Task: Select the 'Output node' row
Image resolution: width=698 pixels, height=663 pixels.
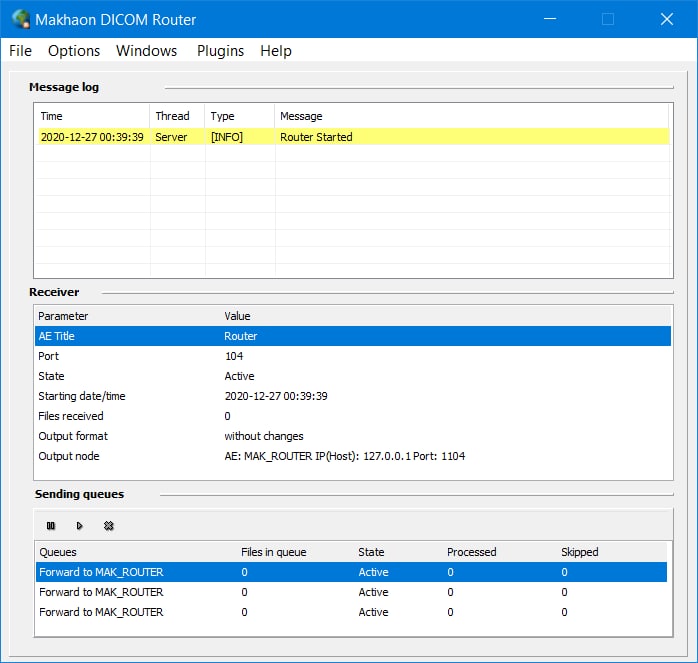Action: [353, 456]
